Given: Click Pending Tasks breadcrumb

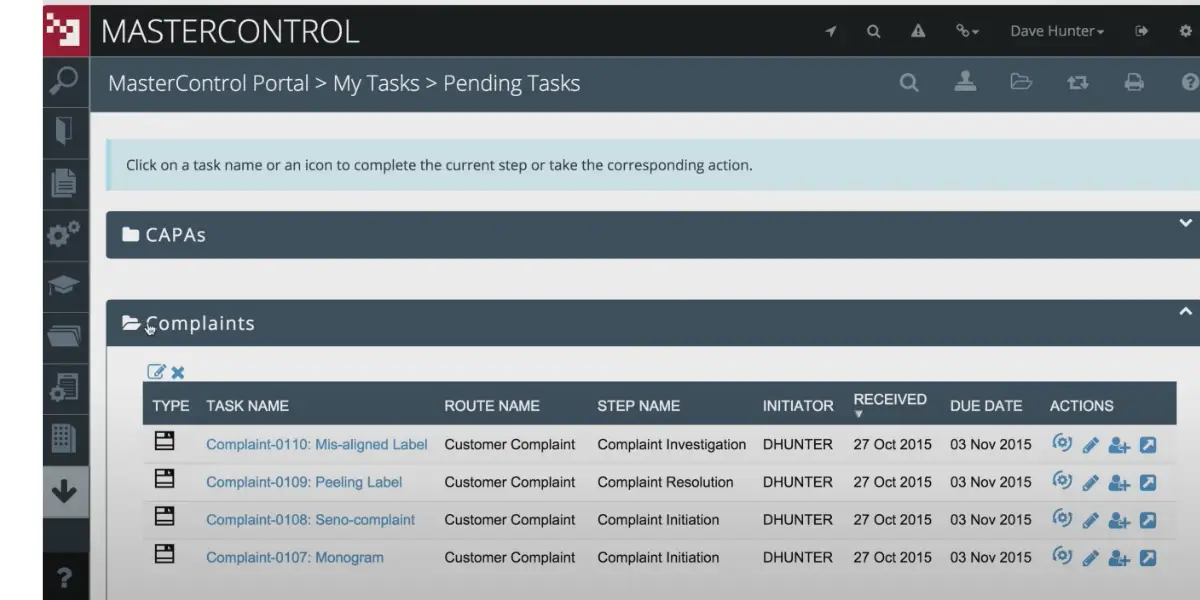Looking at the screenshot, I should click(x=511, y=84).
